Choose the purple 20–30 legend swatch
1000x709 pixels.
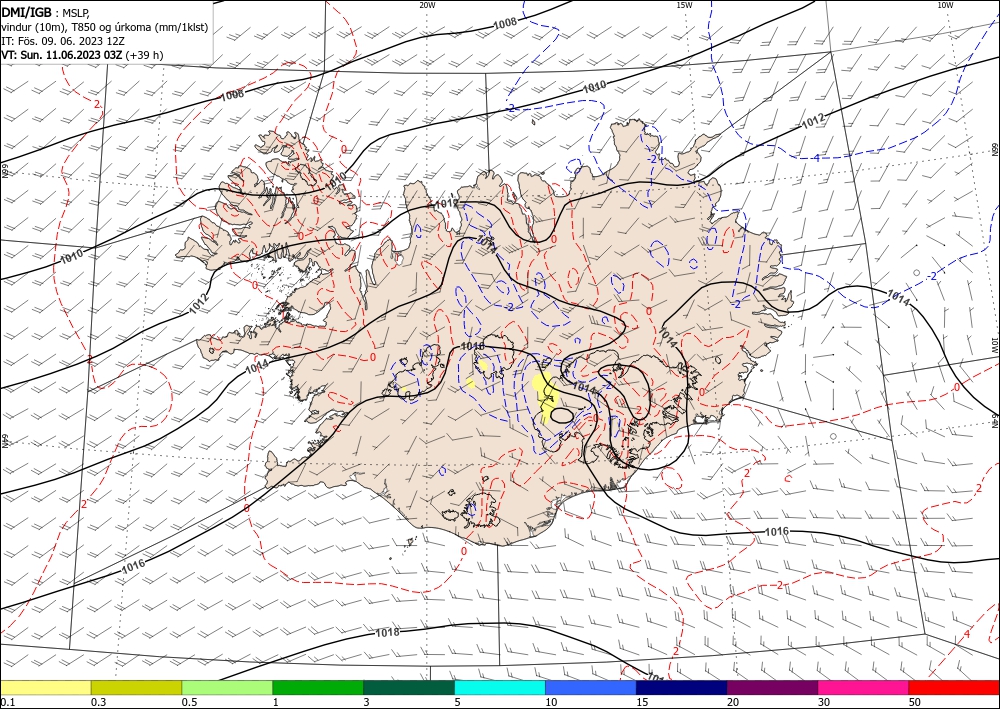772,687
